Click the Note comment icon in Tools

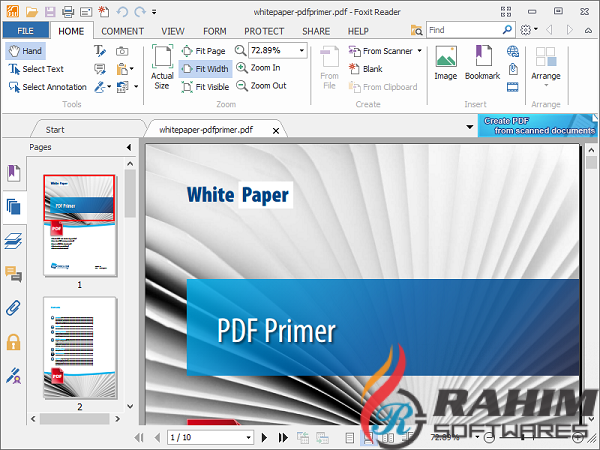pyautogui.click(x=100, y=69)
